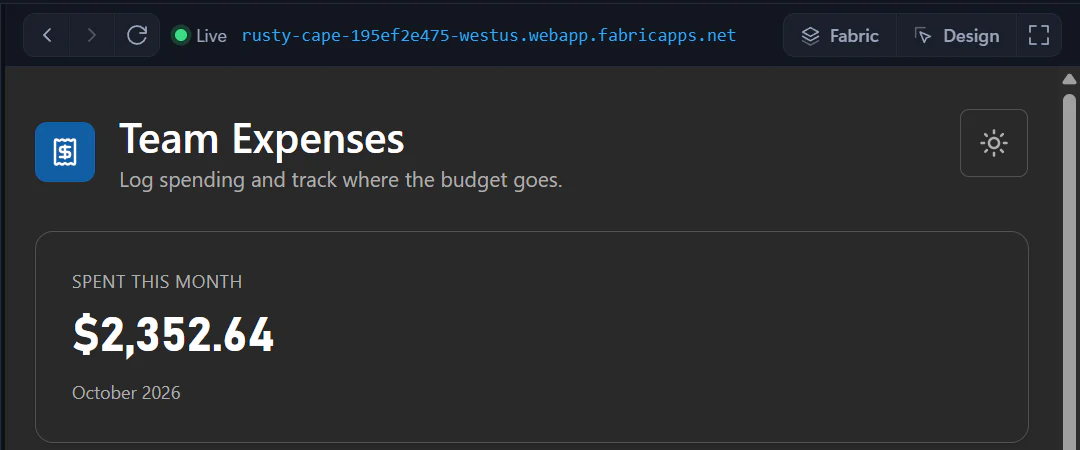Click the green Live status dot

[181, 35]
